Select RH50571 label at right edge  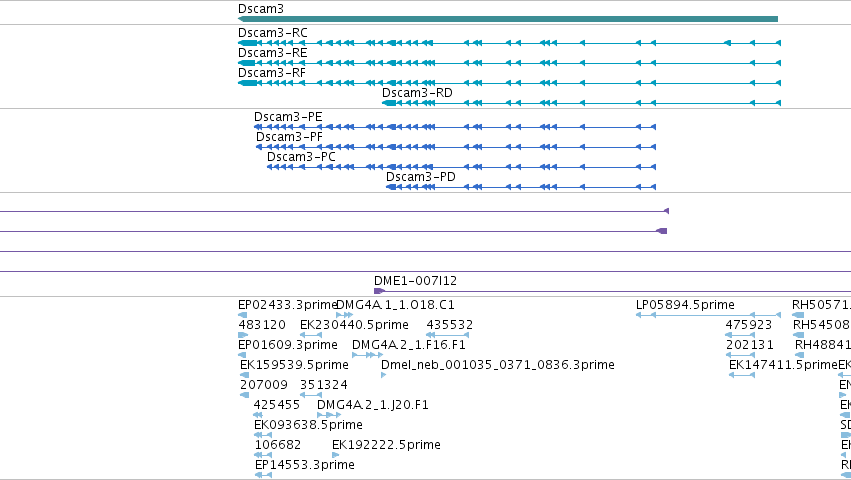coord(821,305)
